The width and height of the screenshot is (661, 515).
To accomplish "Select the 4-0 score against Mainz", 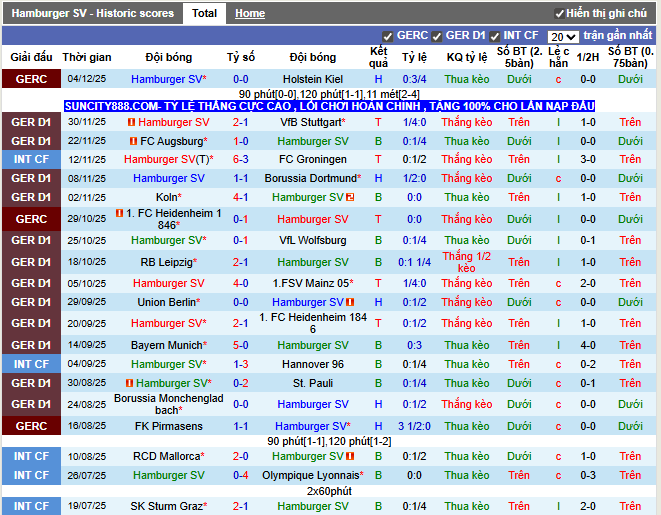I will (x=240, y=283).
